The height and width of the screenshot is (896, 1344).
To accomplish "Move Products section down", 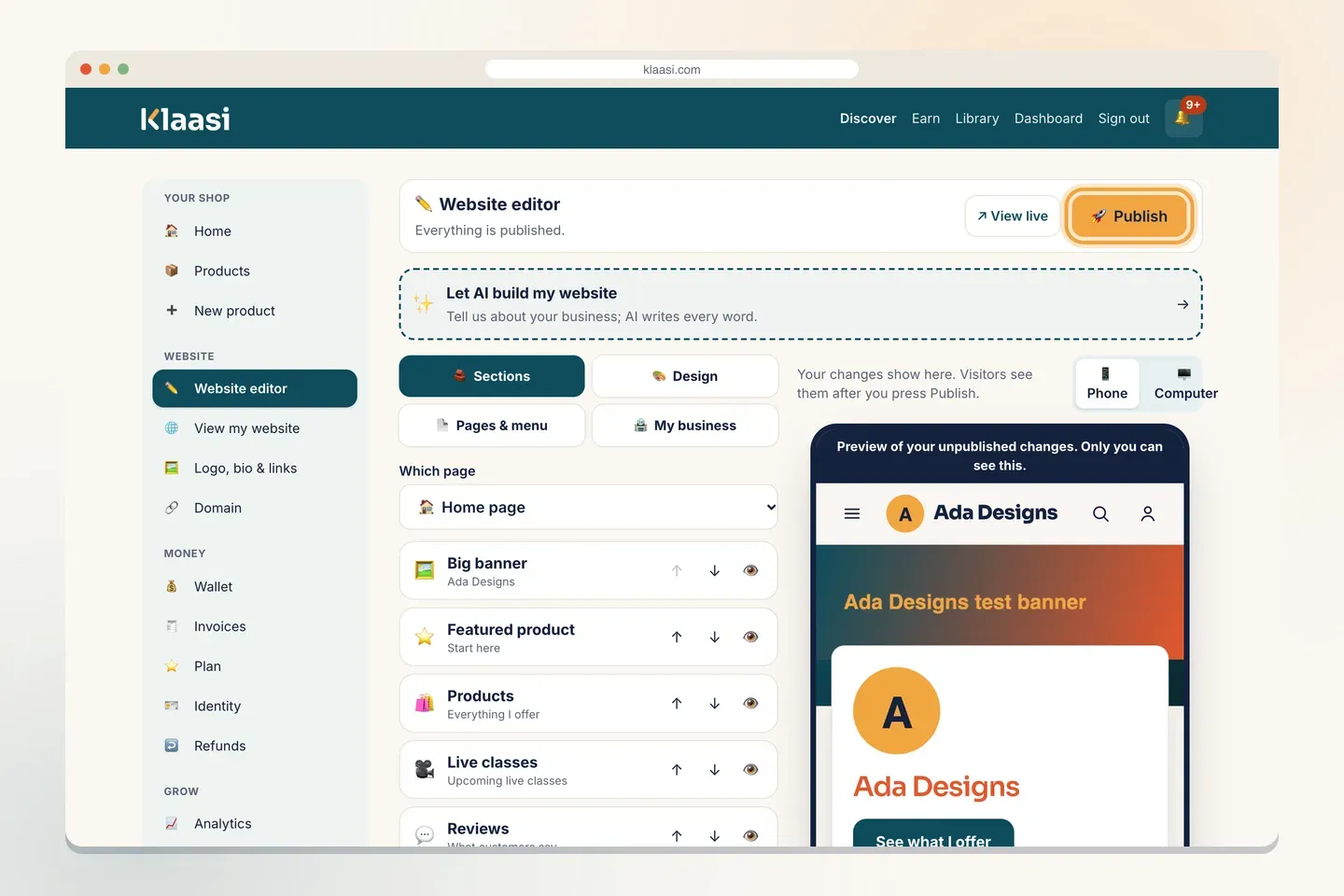I will click(715, 703).
